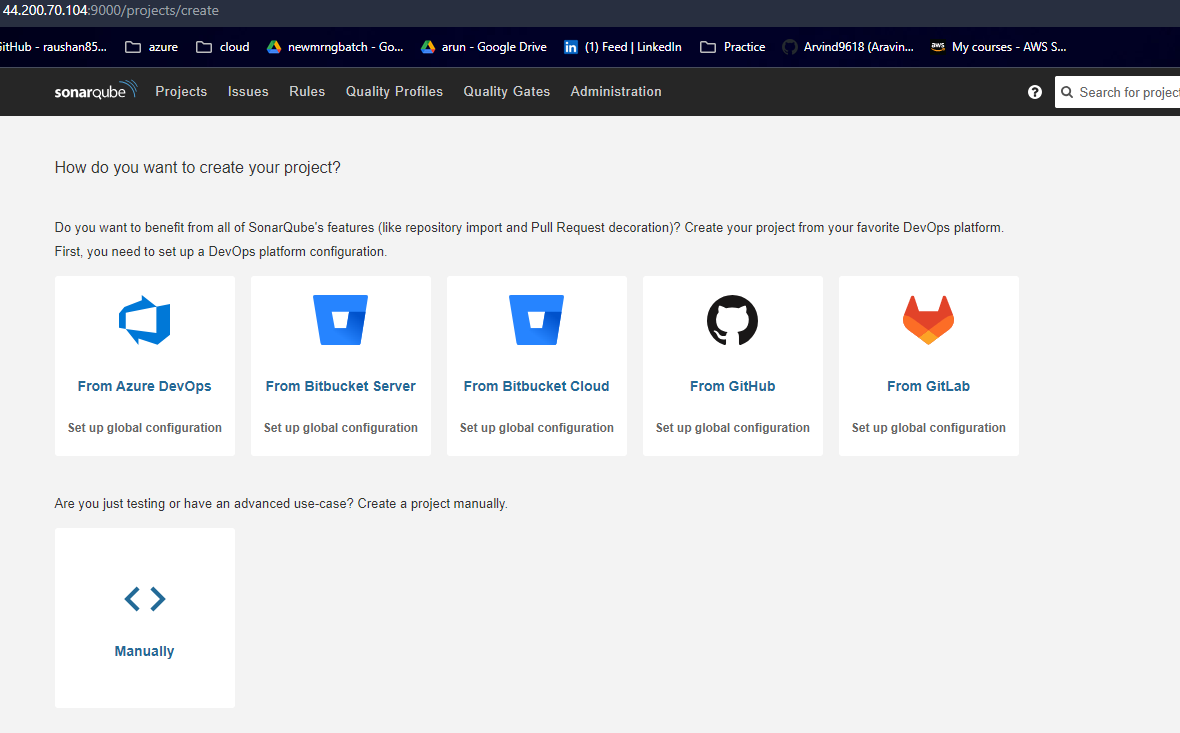Click the Manually code brackets icon
This screenshot has width=1180, height=733.
(145, 599)
